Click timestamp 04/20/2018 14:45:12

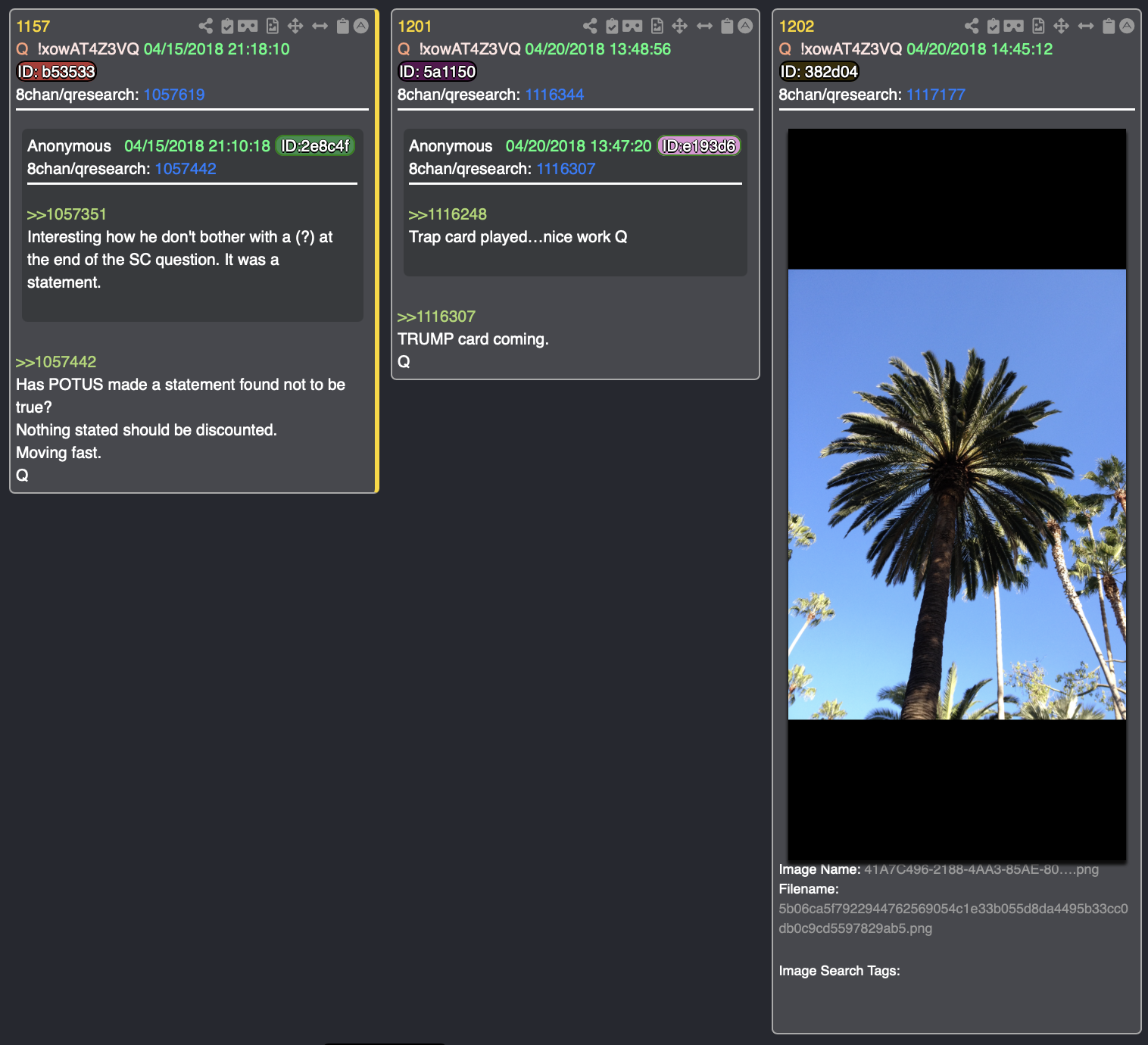[980, 49]
